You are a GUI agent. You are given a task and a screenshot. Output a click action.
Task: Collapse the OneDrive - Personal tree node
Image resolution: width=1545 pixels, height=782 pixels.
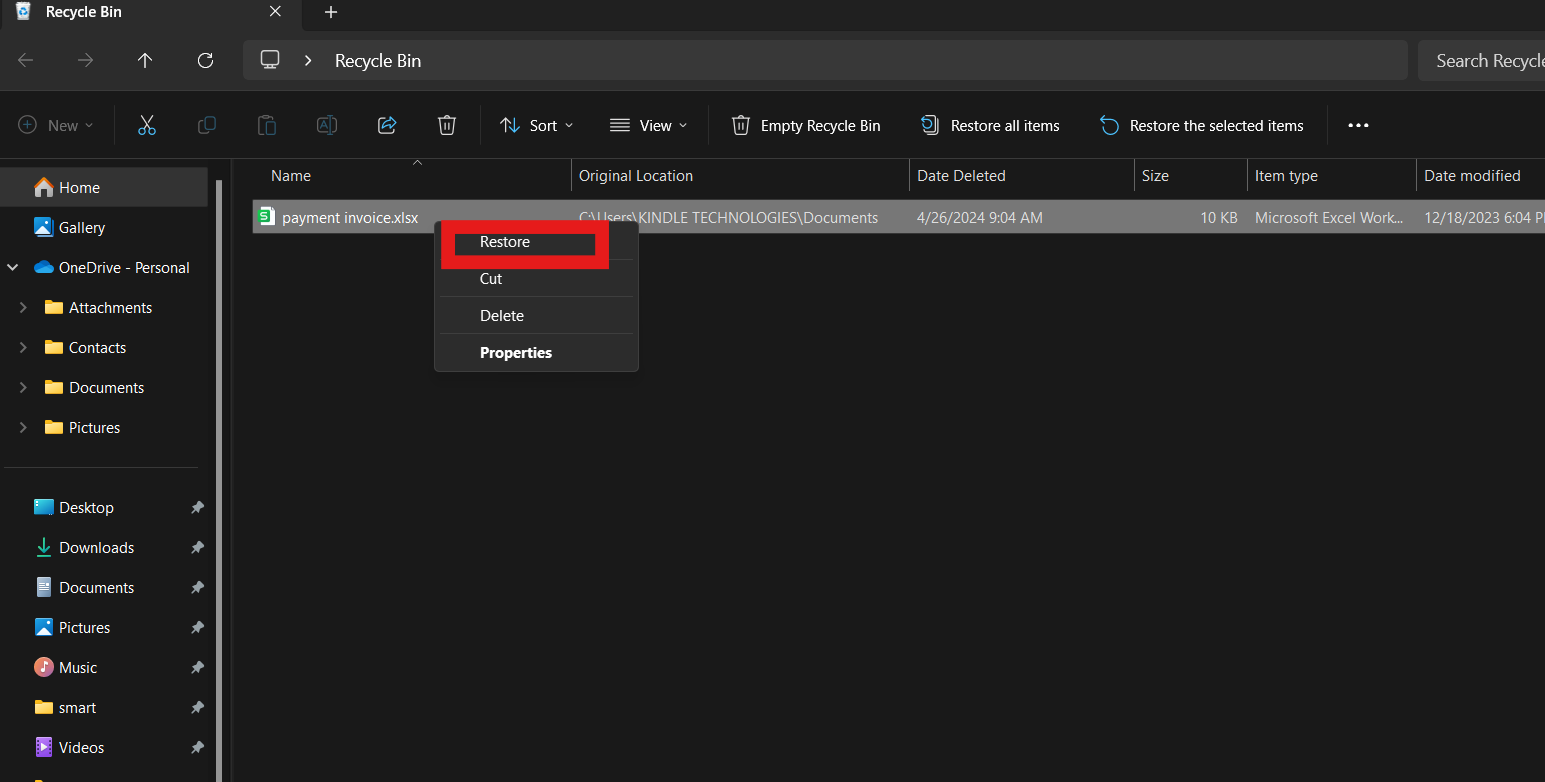point(13,268)
